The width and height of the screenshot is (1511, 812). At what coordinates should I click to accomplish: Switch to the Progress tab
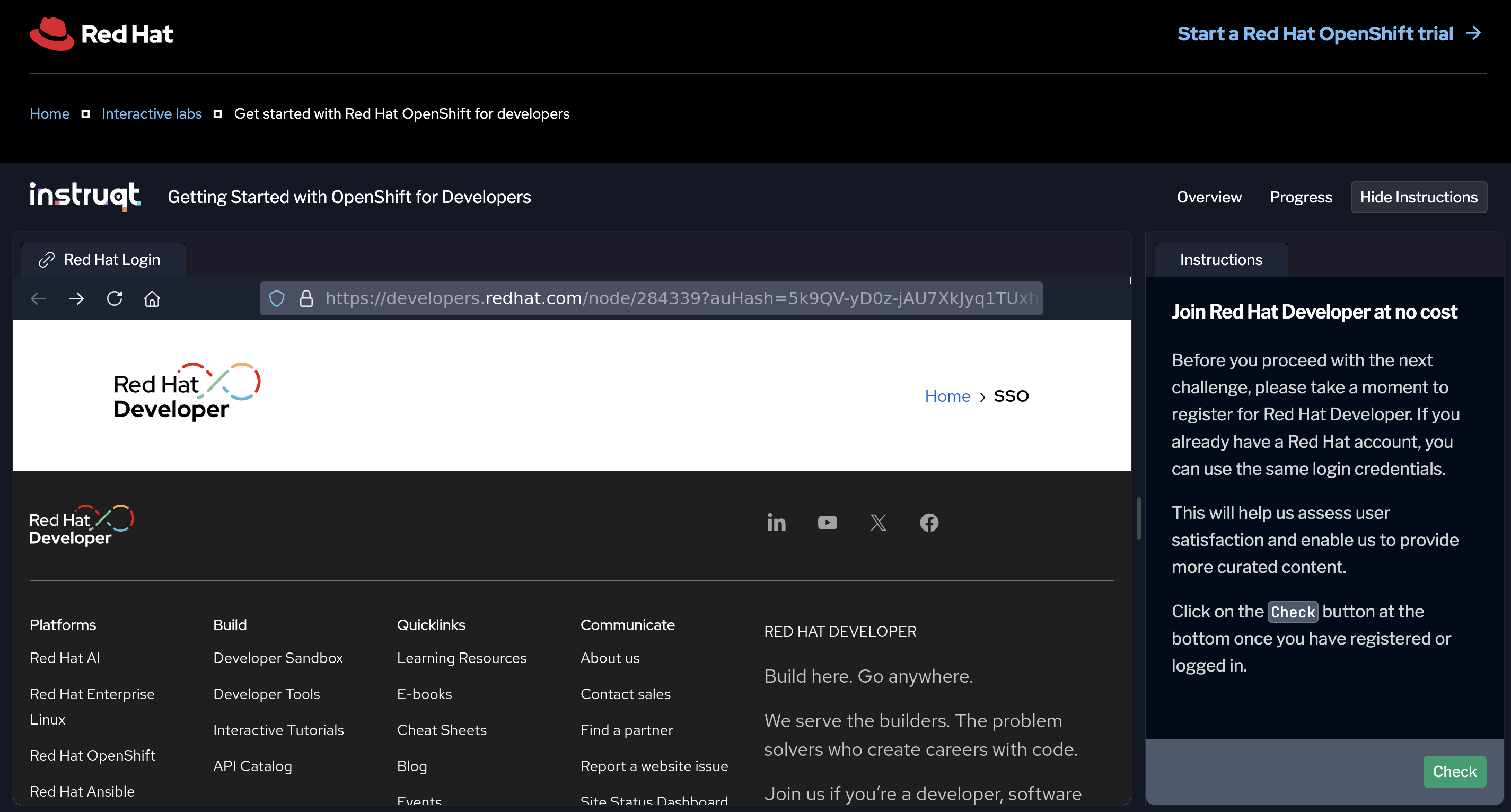(x=1300, y=197)
